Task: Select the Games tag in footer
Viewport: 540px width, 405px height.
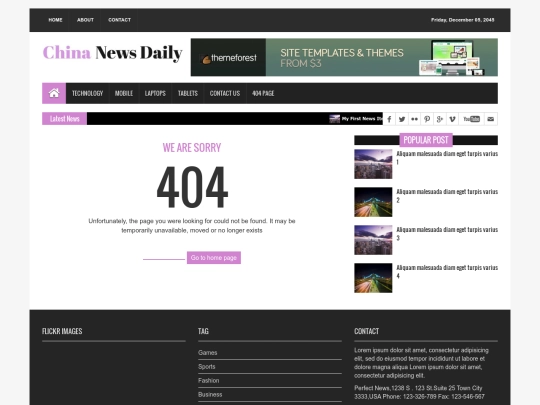Action: click(207, 353)
